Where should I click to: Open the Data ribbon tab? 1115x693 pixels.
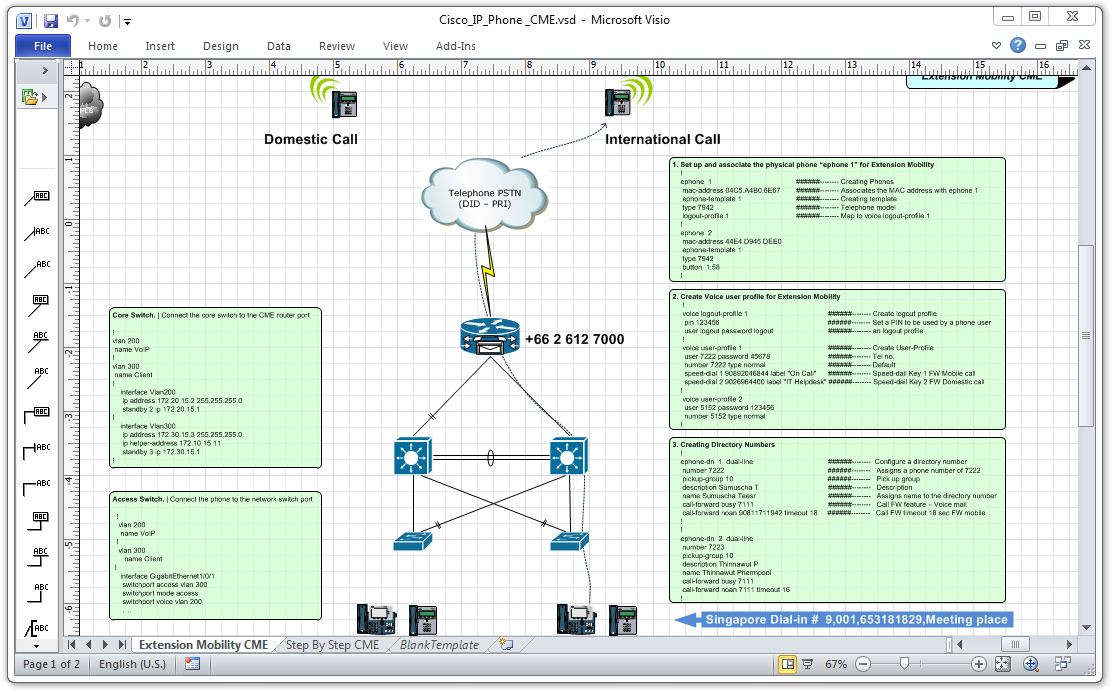(279, 45)
